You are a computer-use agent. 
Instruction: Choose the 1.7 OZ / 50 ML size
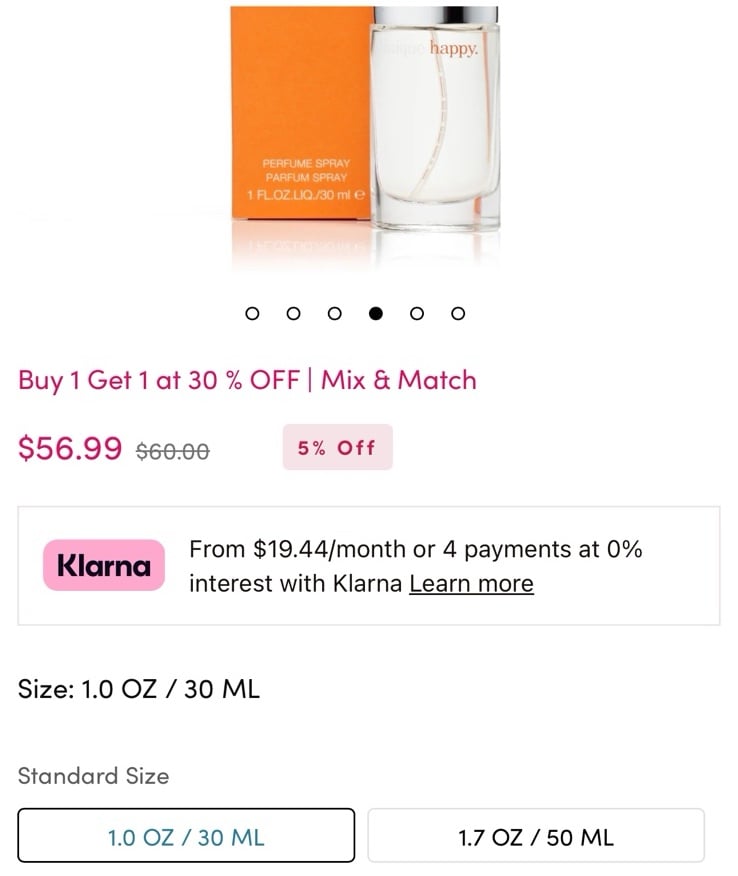[x=536, y=835]
